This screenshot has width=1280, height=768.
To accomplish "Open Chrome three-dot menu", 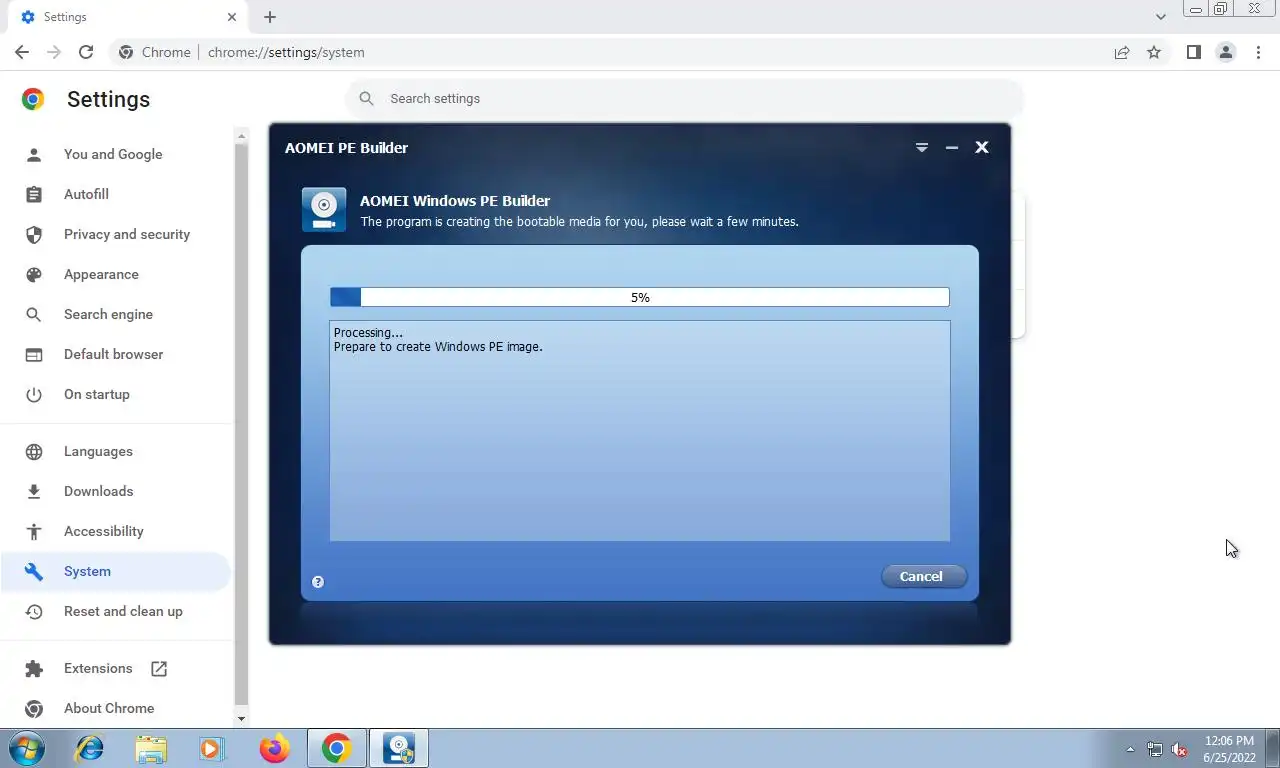I will (1258, 52).
